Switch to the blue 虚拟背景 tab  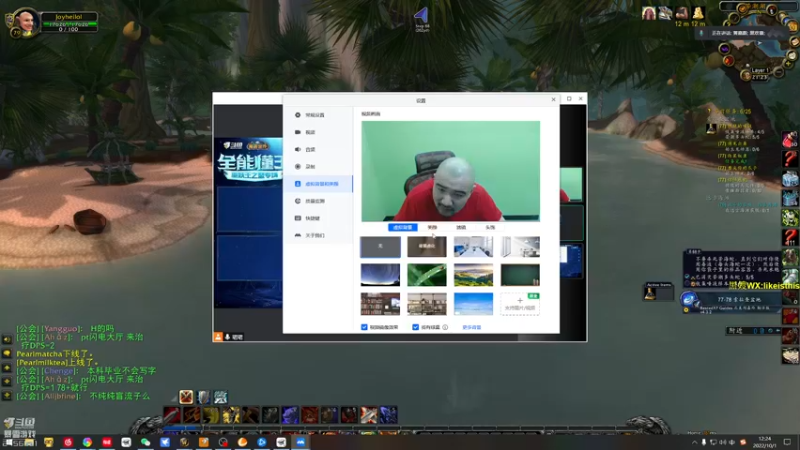coord(403,227)
